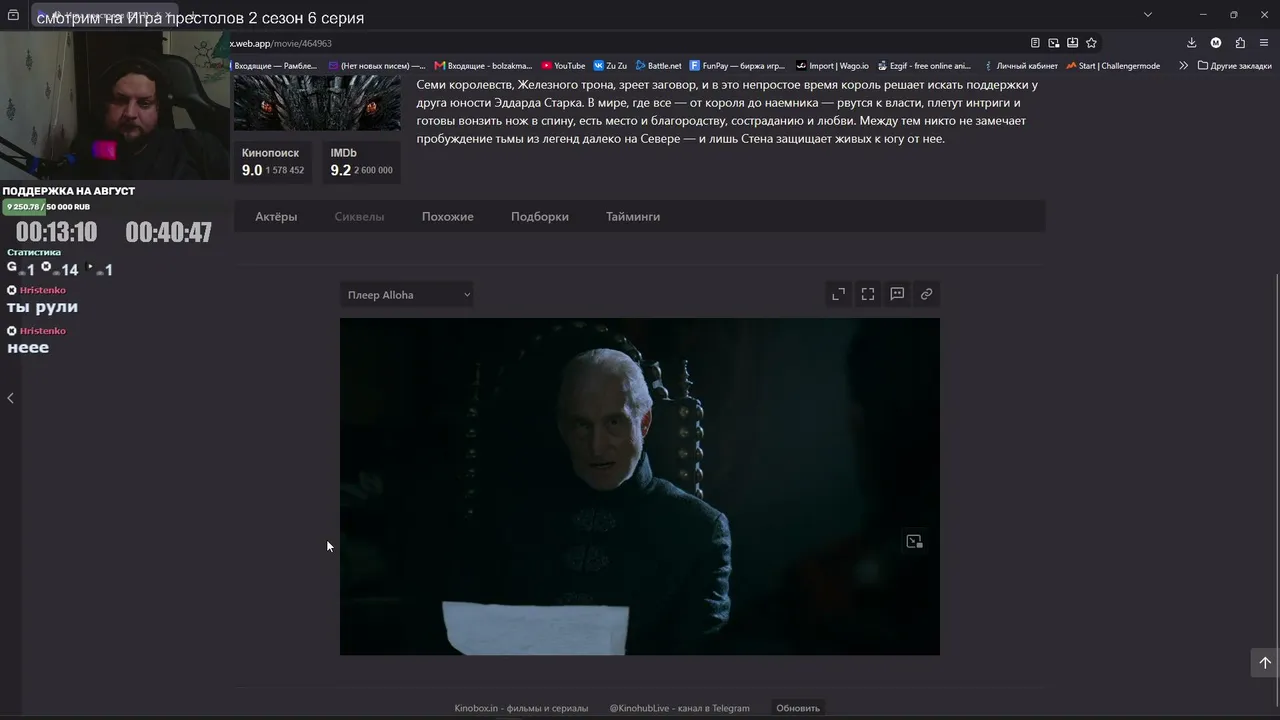Screen dimensions: 1280x720
Task: Click the IMDb 9.2 rating badge
Action: pos(361,162)
